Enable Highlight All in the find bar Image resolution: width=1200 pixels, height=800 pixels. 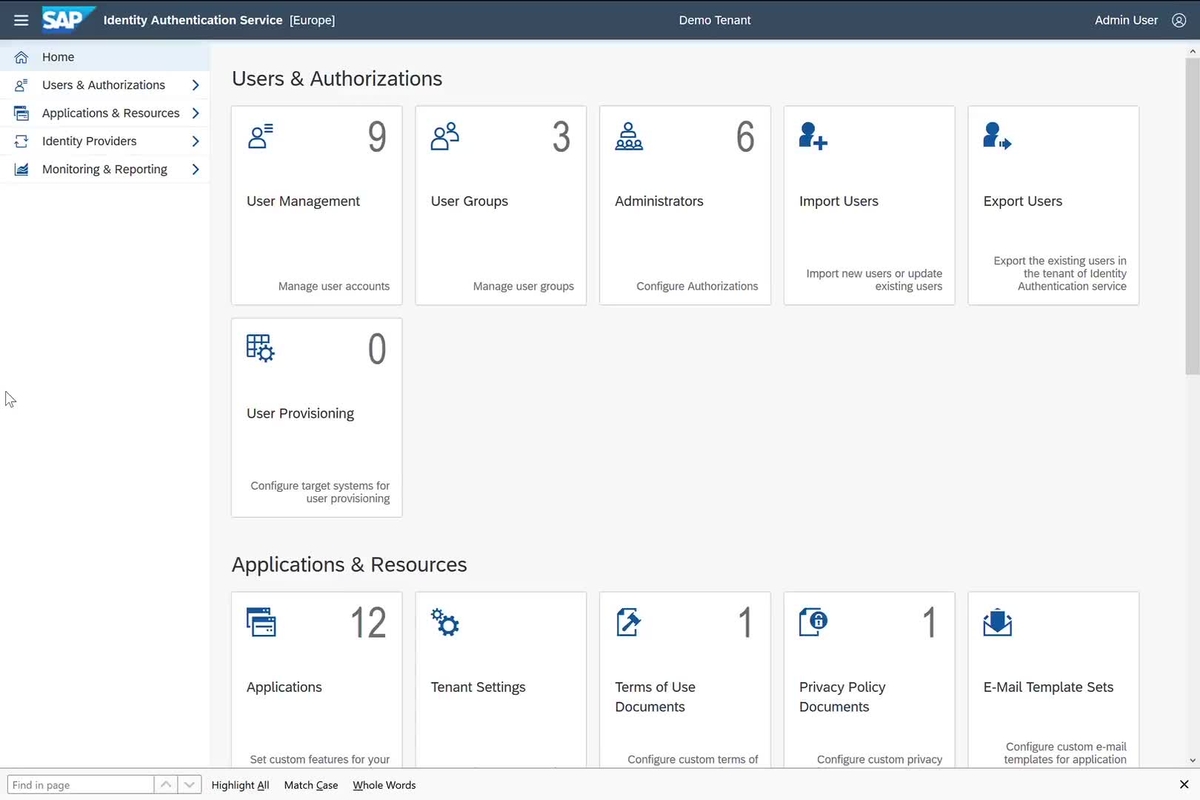(x=240, y=785)
